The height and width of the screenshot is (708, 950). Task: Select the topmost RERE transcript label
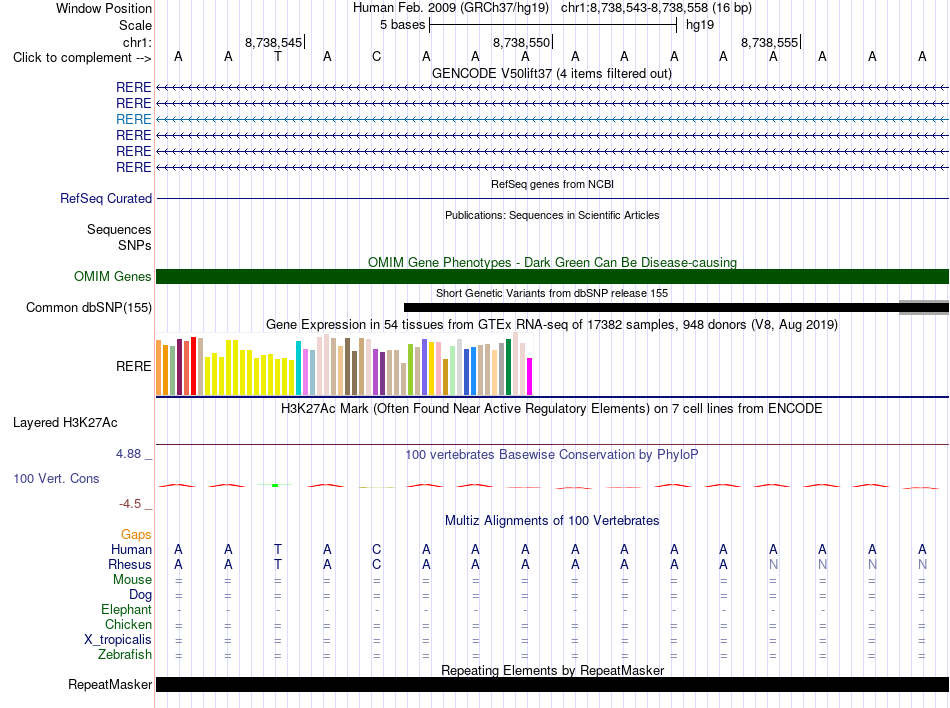tap(133, 87)
